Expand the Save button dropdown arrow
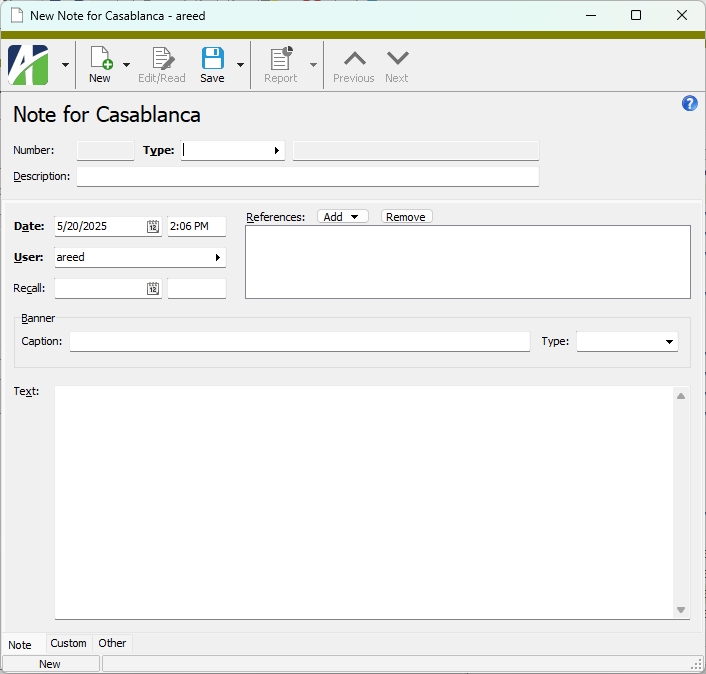 pos(240,66)
